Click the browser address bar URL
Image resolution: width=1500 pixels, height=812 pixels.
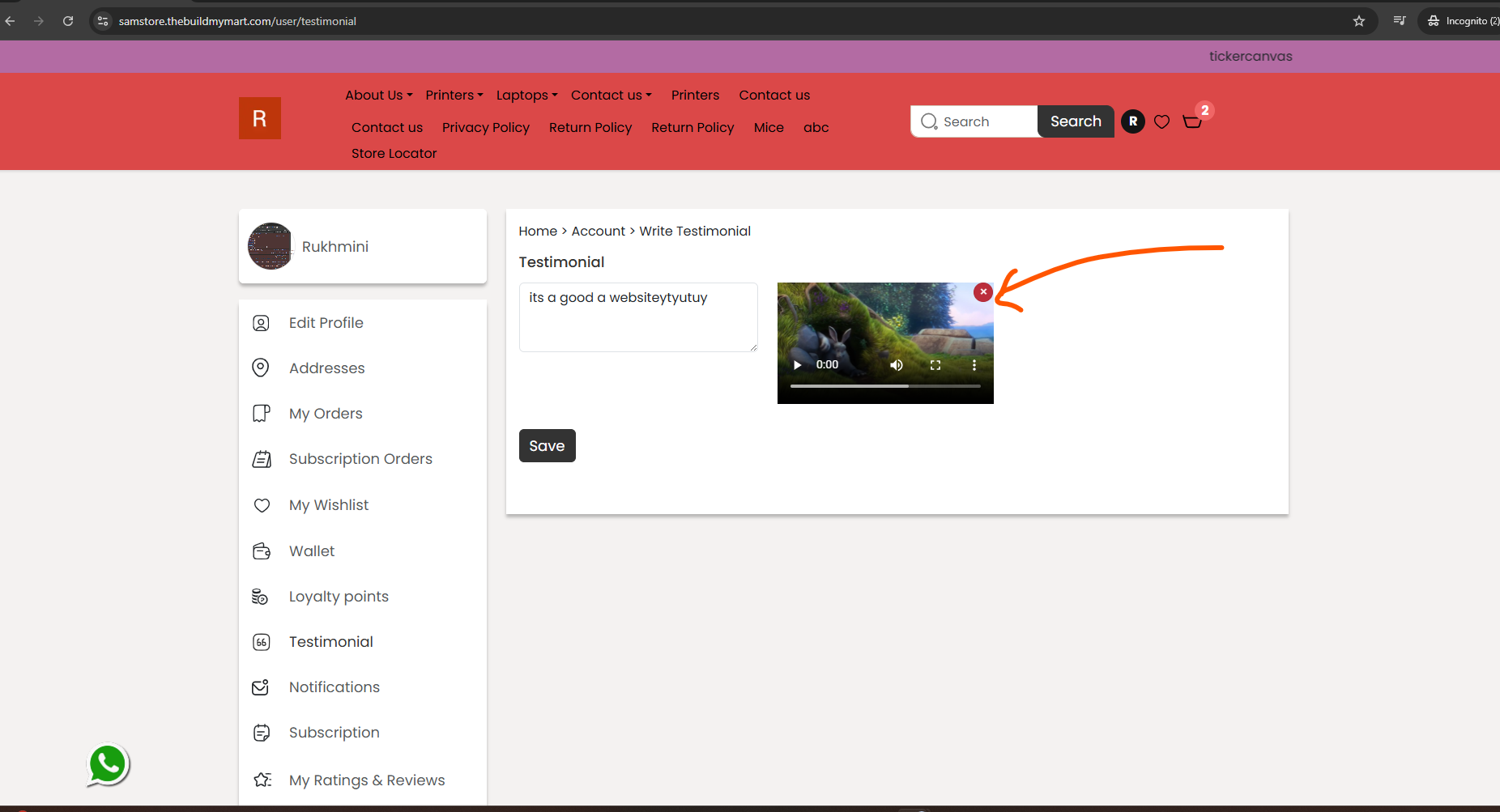click(x=237, y=21)
